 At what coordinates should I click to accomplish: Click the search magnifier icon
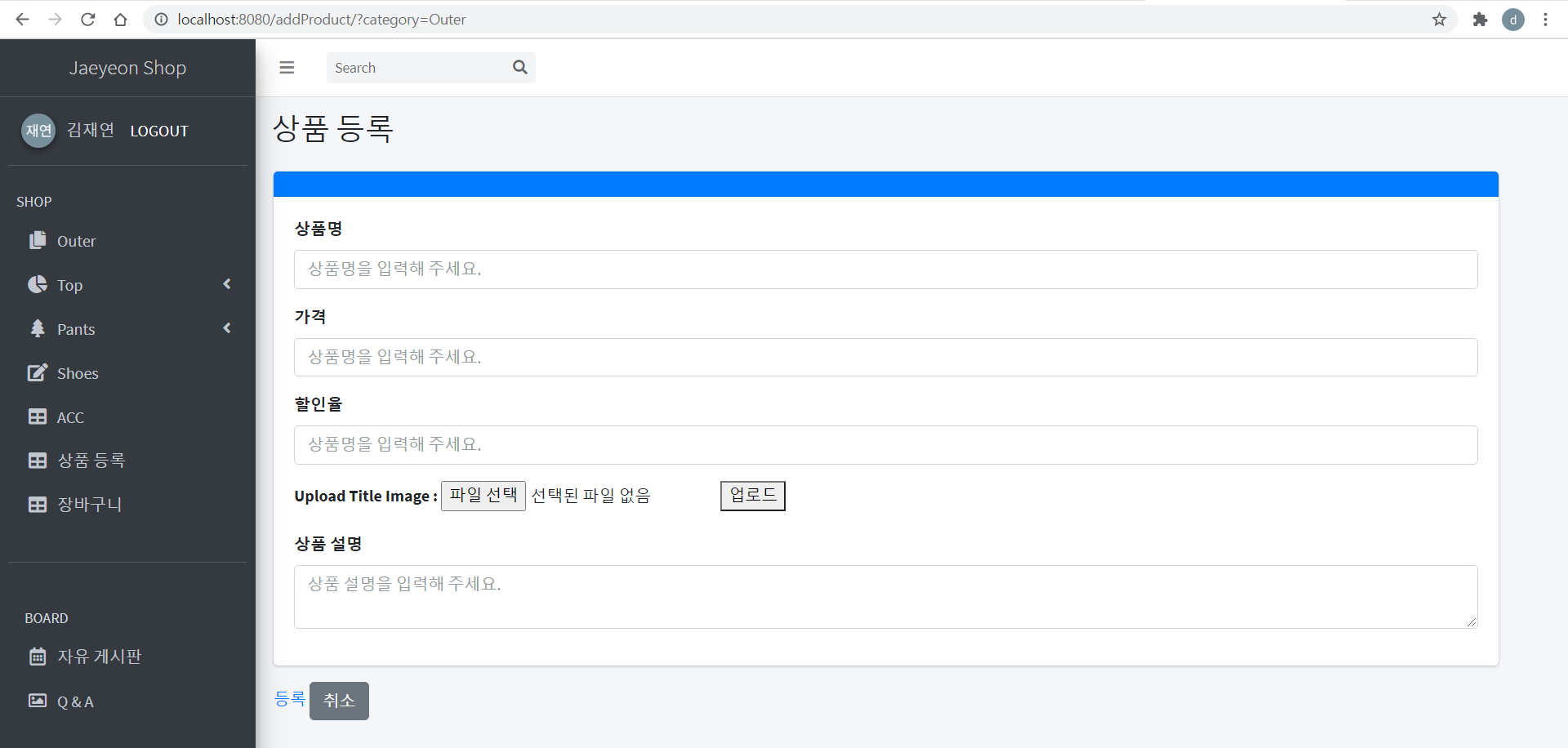(520, 67)
